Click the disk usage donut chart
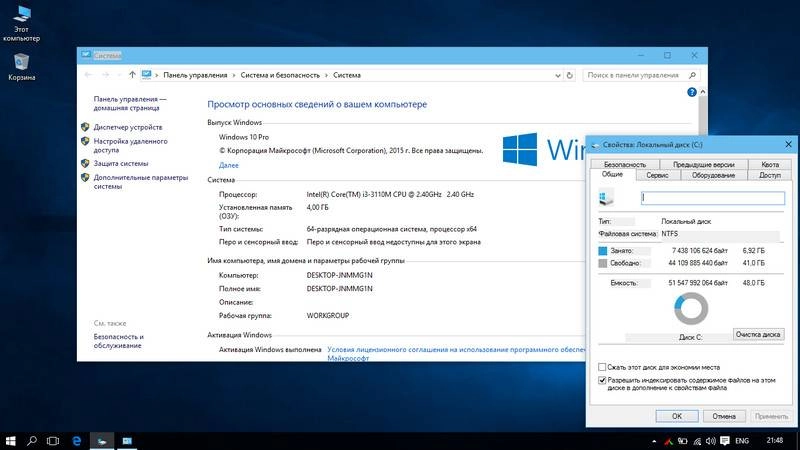 coord(691,309)
